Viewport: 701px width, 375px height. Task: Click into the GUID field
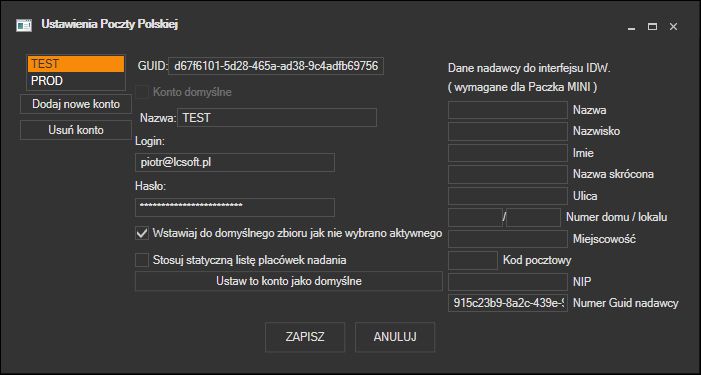[276, 66]
